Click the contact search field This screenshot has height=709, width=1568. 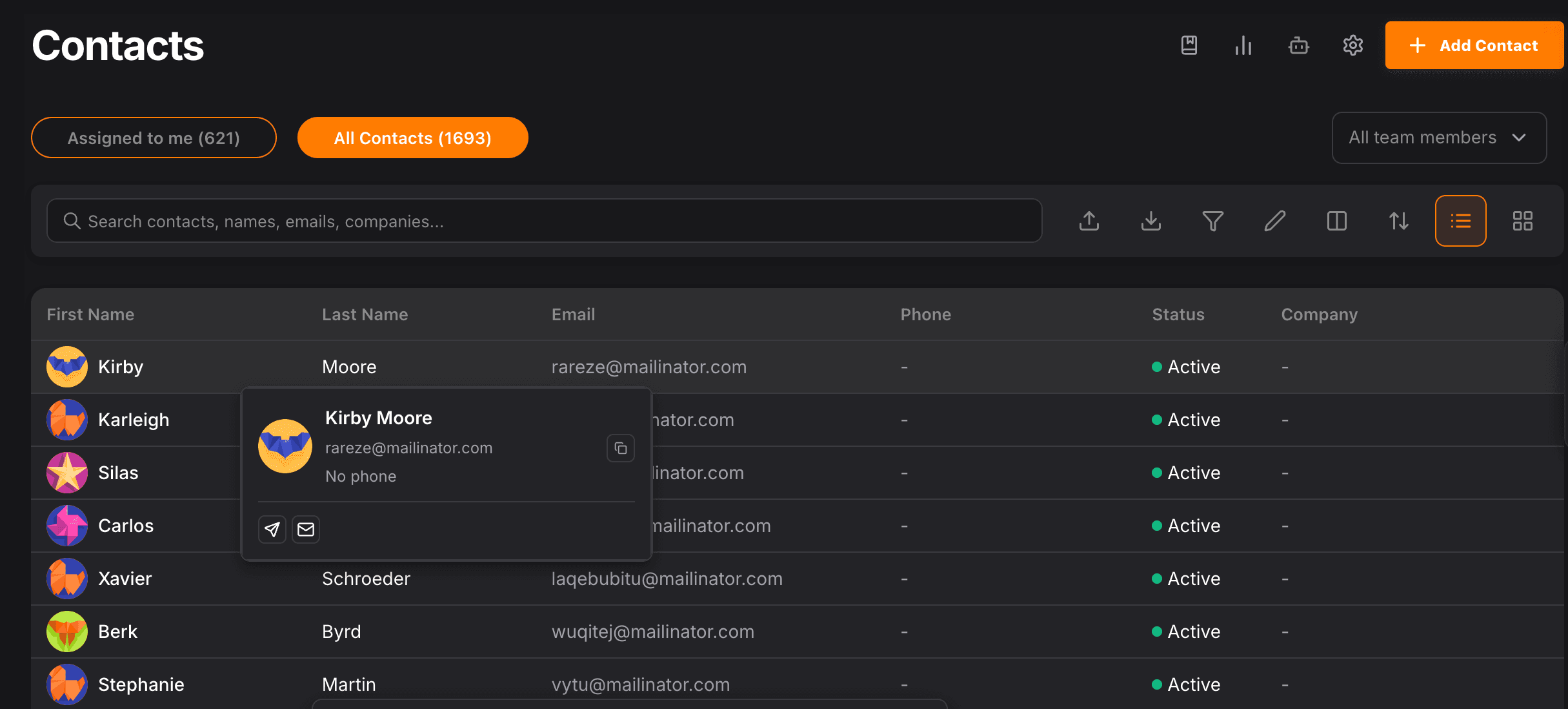coord(545,221)
